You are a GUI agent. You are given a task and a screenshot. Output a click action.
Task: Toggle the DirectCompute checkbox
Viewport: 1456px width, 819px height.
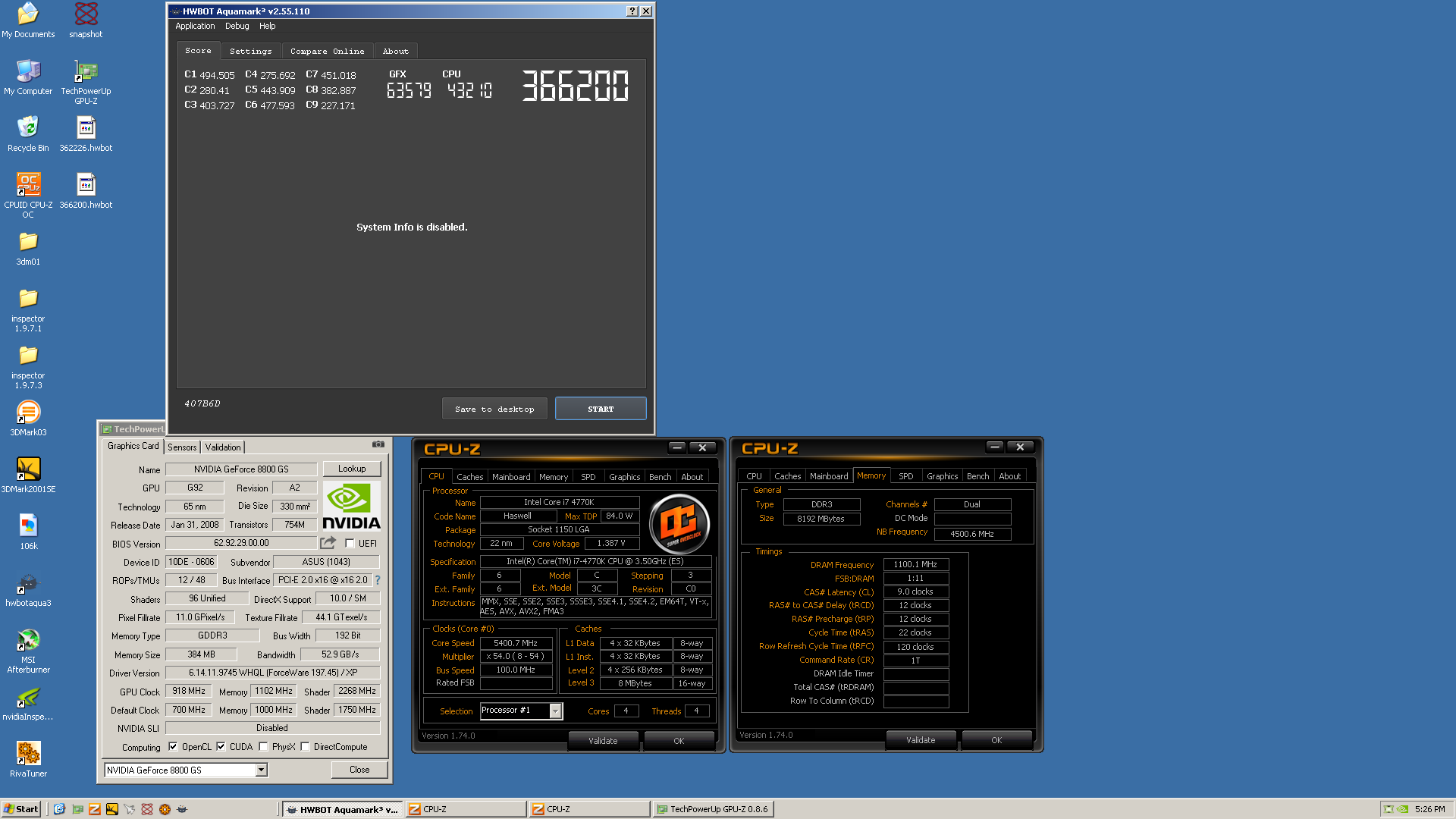point(305,746)
